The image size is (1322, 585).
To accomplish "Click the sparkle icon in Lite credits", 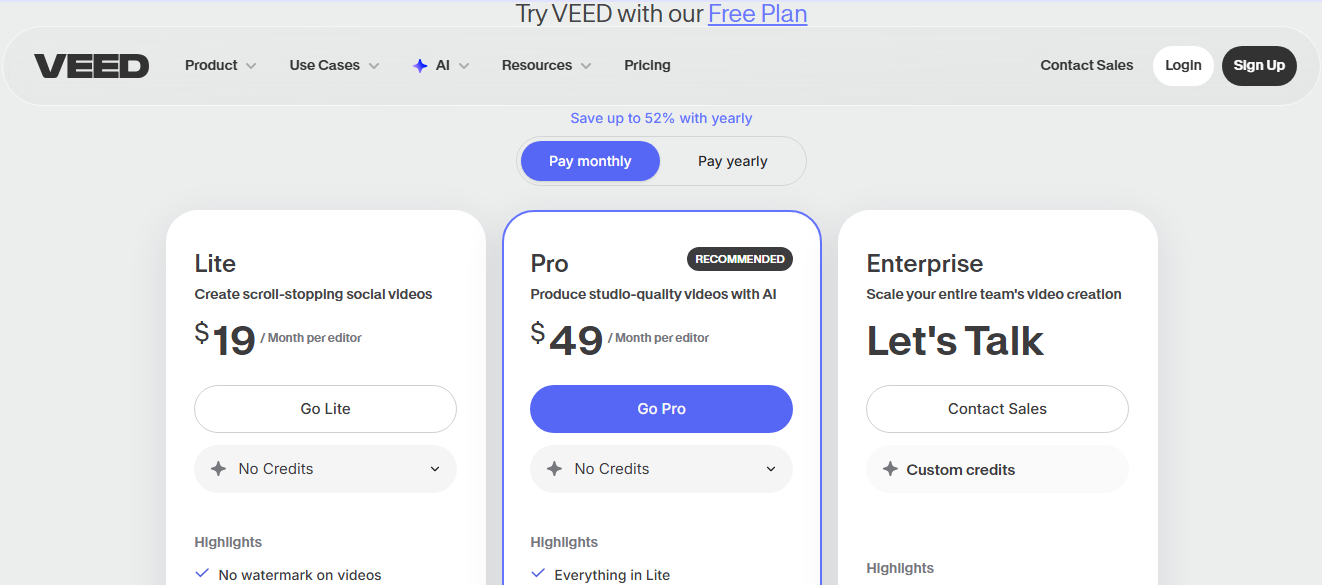I will pyautogui.click(x=219, y=469).
